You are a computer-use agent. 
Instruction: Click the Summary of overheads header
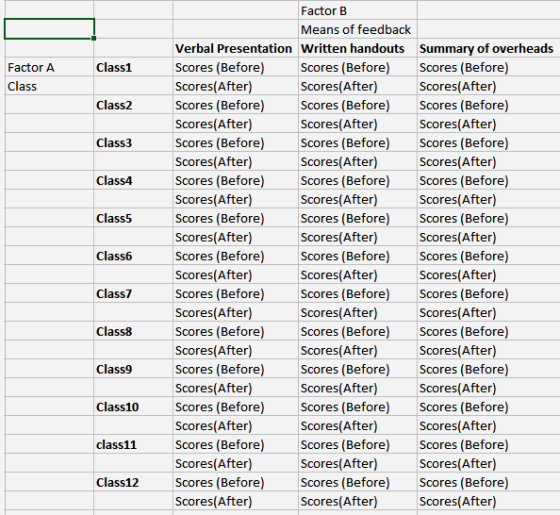tap(488, 48)
